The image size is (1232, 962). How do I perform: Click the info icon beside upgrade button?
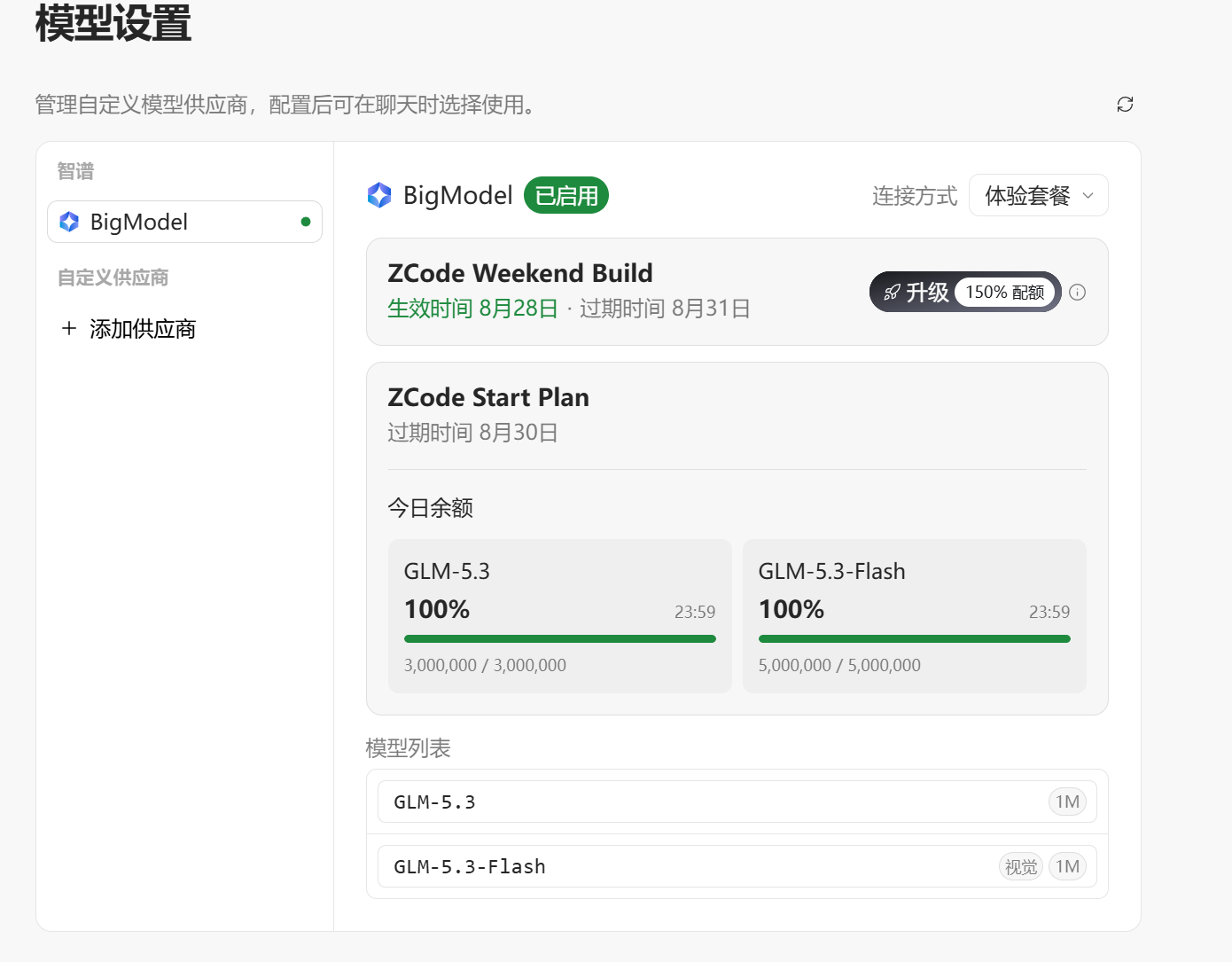[x=1078, y=293]
